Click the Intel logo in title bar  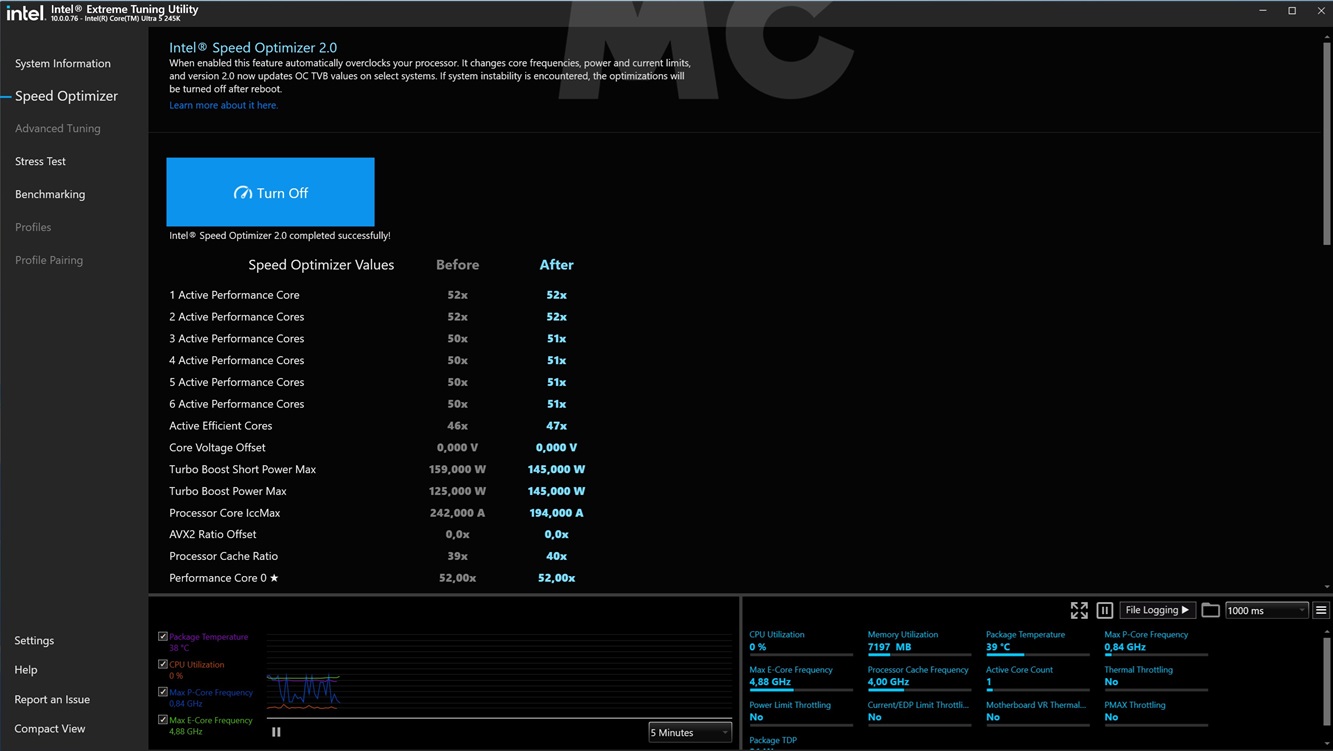[25, 13]
